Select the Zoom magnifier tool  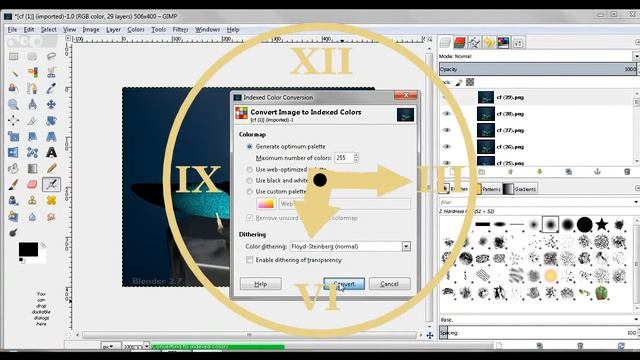13,104
